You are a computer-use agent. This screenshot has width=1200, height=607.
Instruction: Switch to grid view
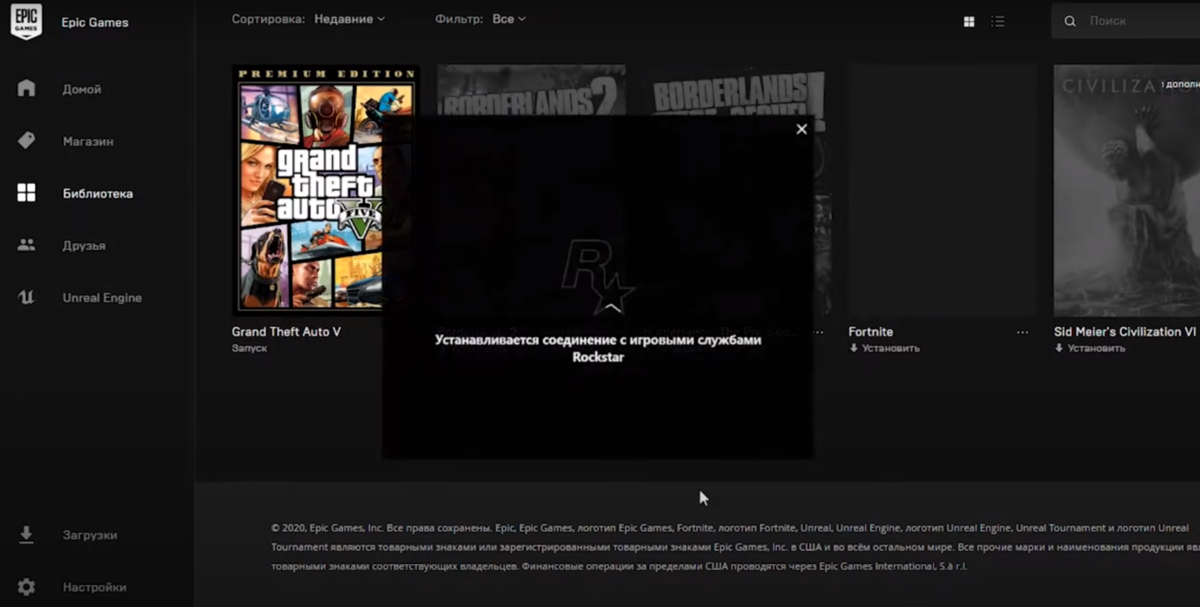[969, 21]
